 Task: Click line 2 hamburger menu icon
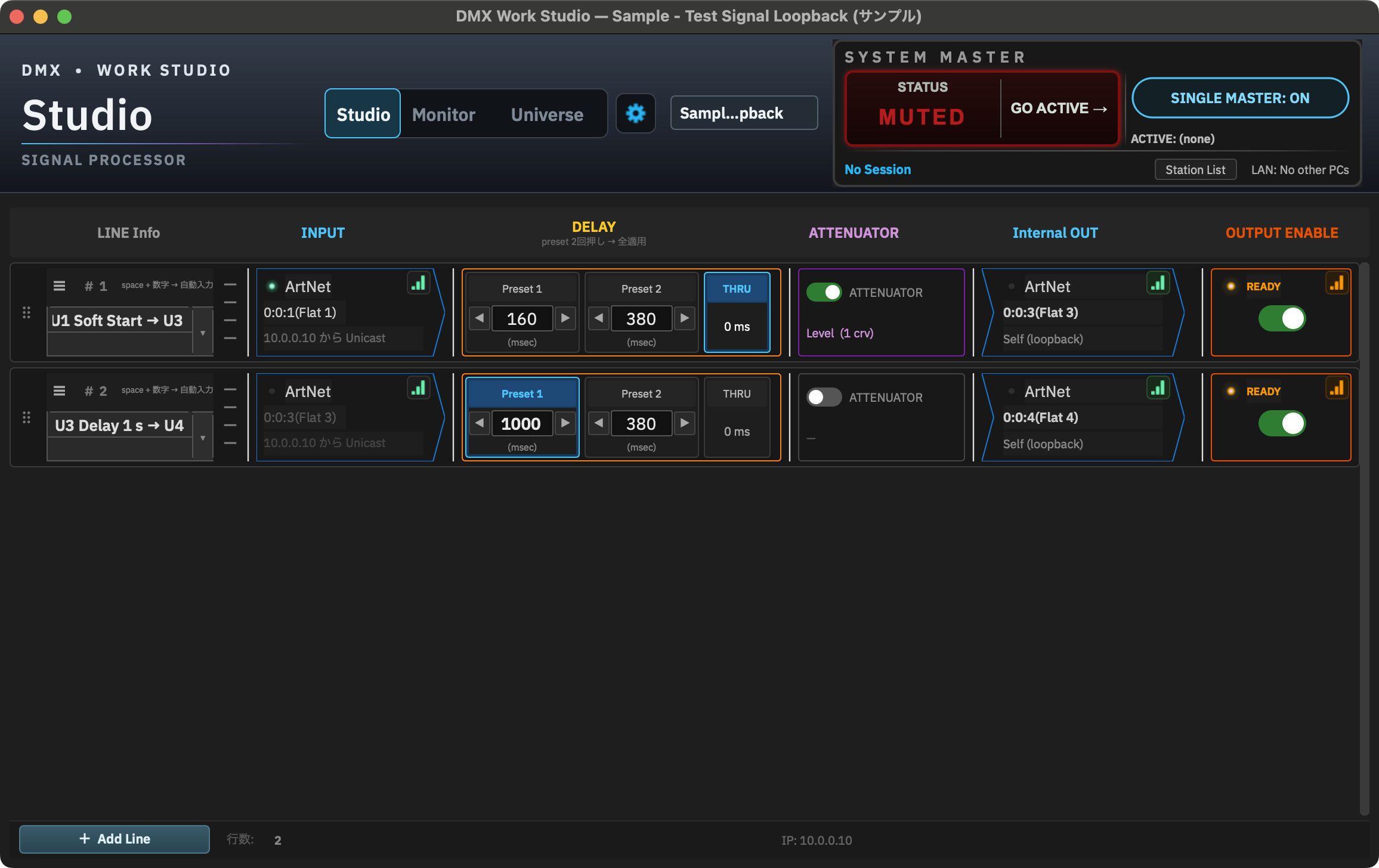pos(59,391)
